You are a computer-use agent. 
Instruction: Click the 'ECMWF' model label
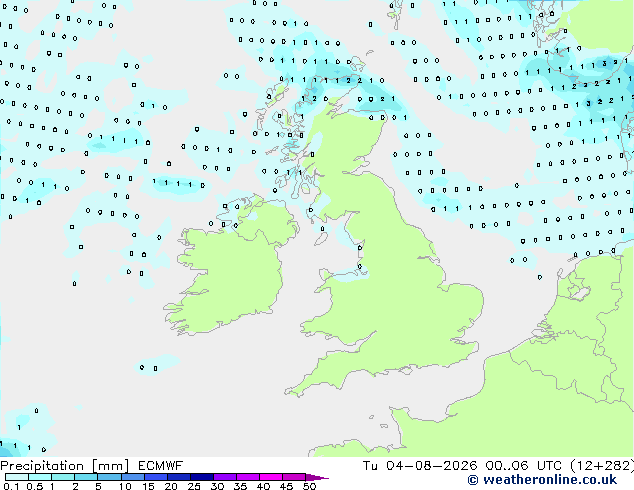[161, 466]
